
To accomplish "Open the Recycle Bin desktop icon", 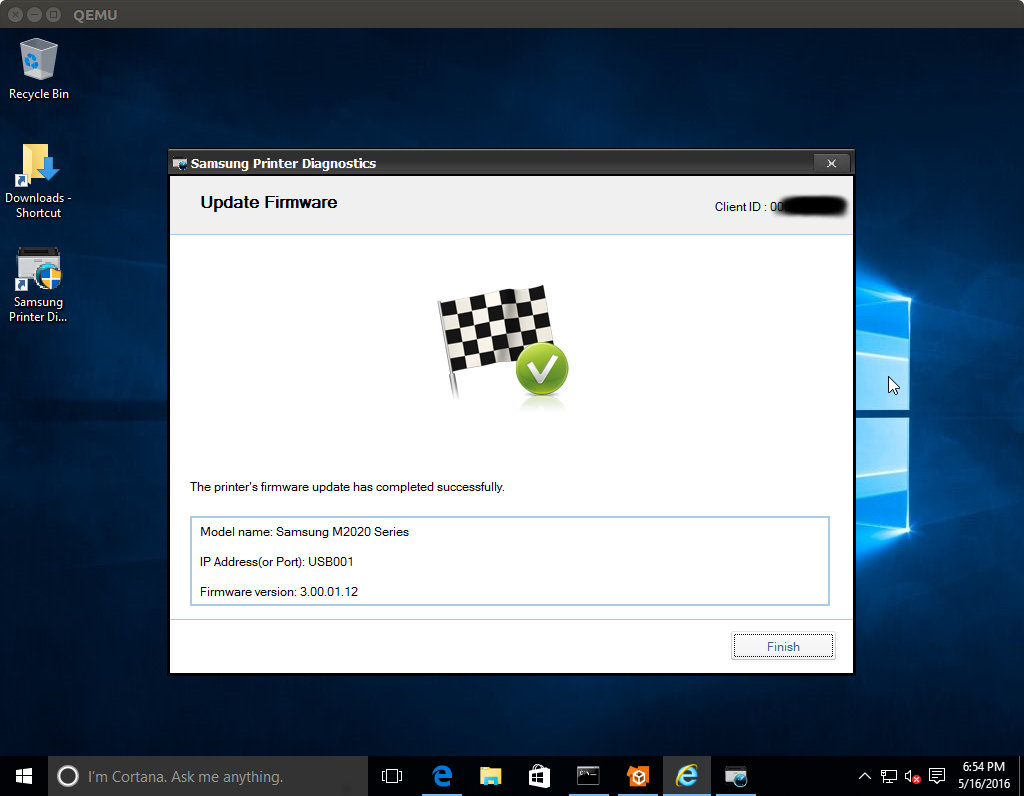I will 39,69.
